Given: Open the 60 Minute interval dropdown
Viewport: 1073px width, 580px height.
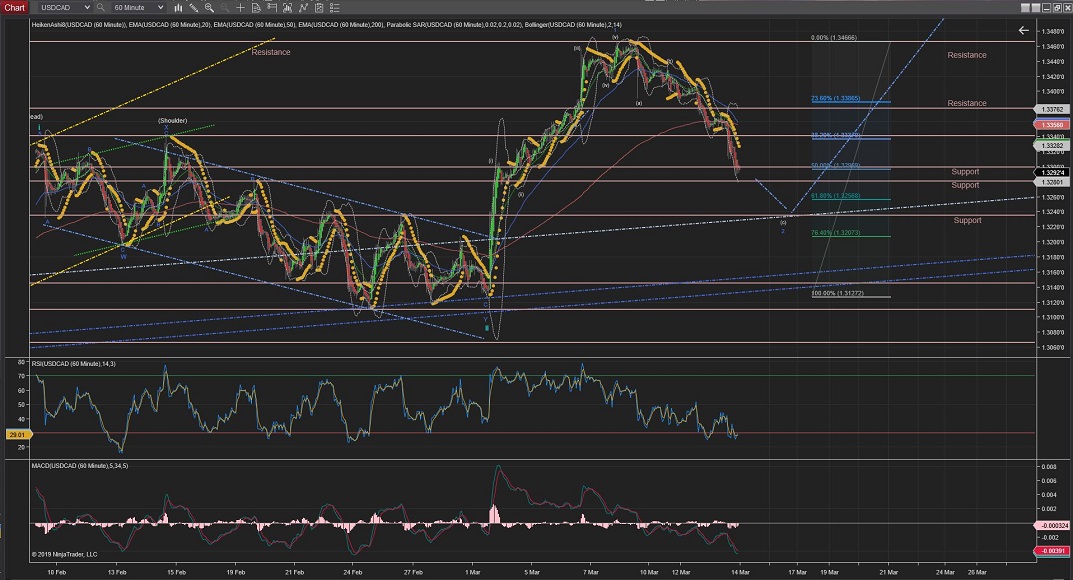Looking at the screenshot, I should point(138,8).
